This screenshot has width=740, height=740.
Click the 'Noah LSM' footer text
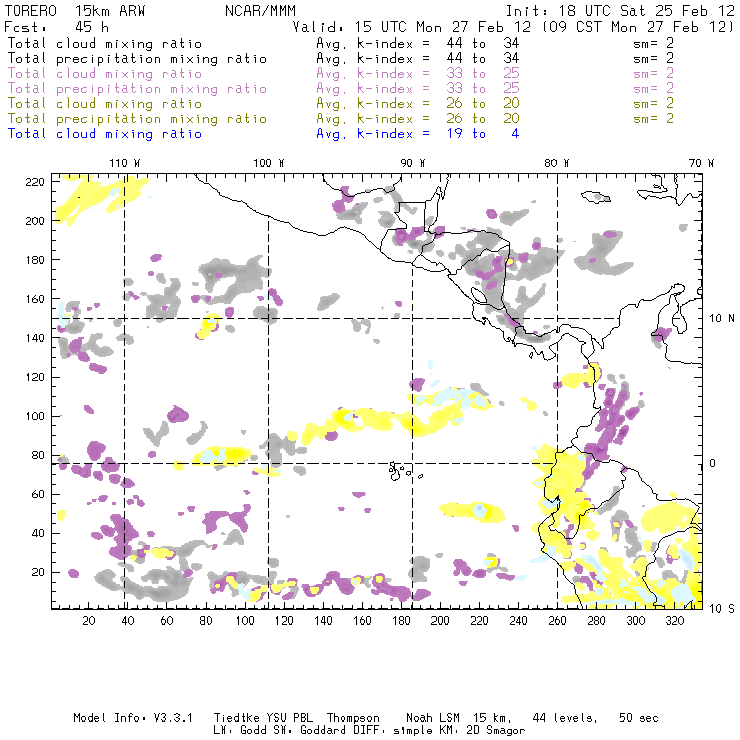pyautogui.click(x=433, y=718)
